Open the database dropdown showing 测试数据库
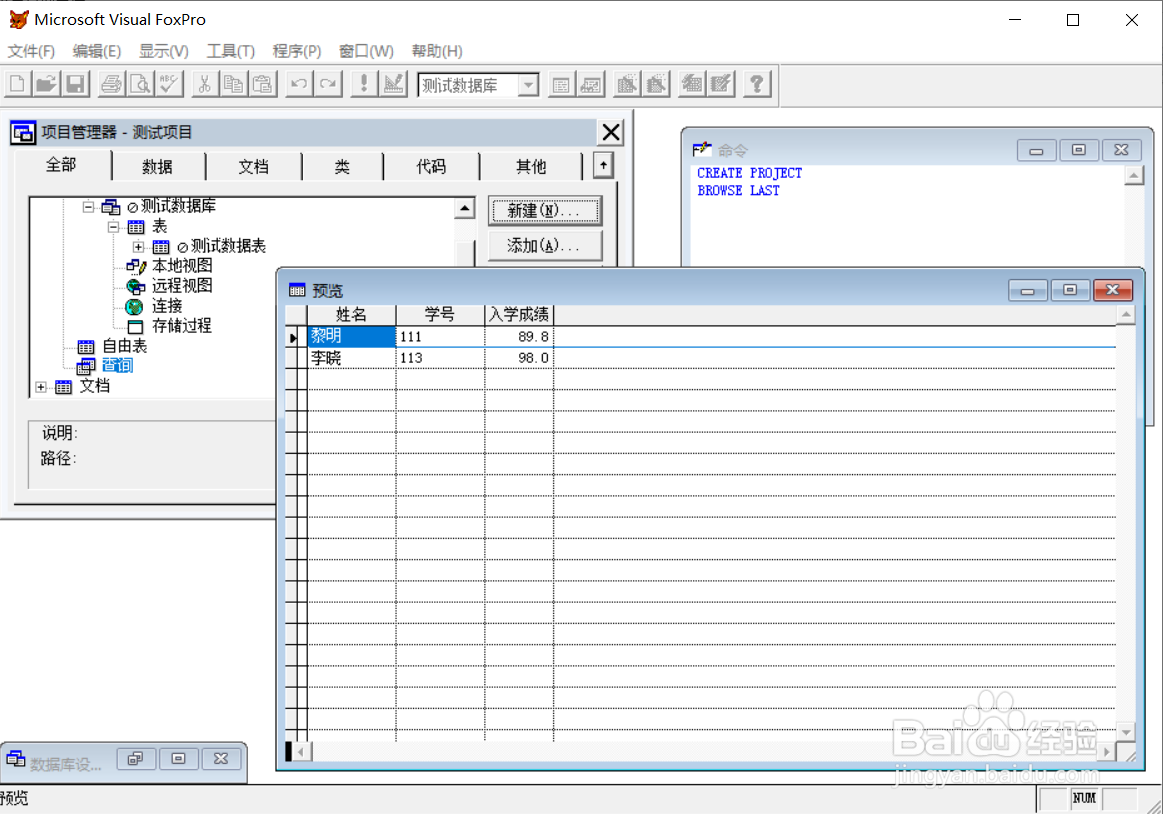 (527, 85)
